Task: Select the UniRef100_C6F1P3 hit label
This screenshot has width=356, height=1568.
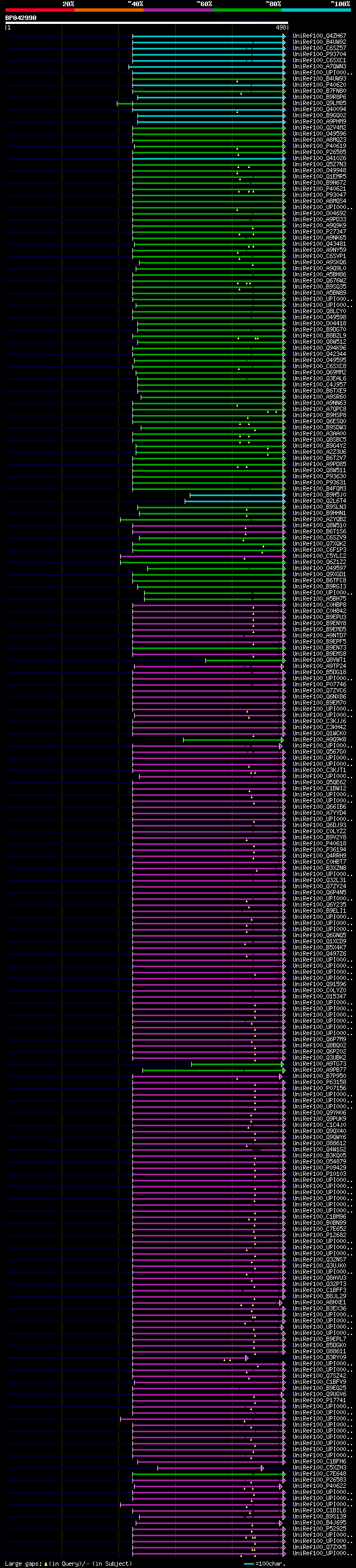Action: tap(319, 550)
